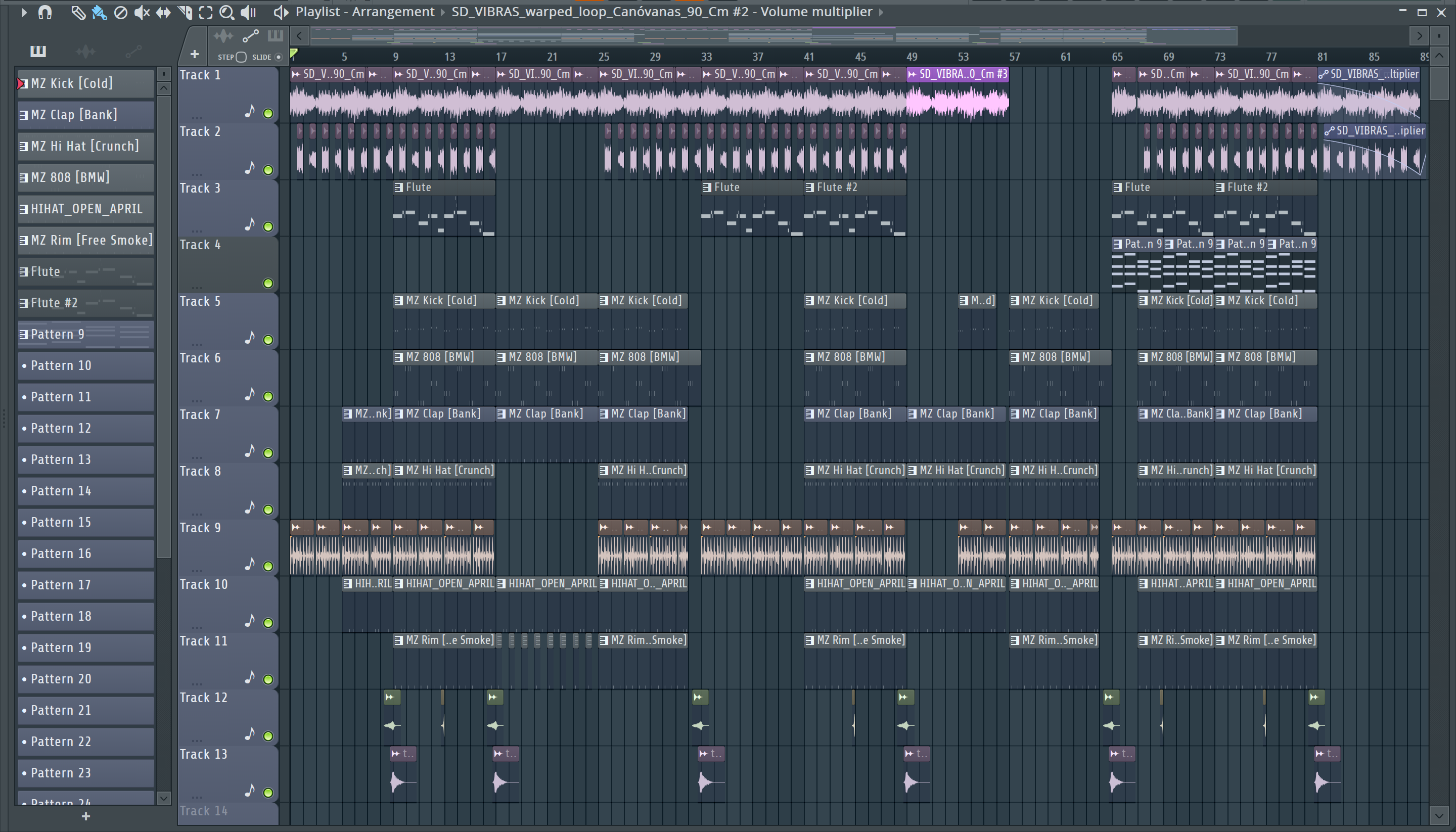Click playlist vertical scrollbar thumb

(1439, 83)
